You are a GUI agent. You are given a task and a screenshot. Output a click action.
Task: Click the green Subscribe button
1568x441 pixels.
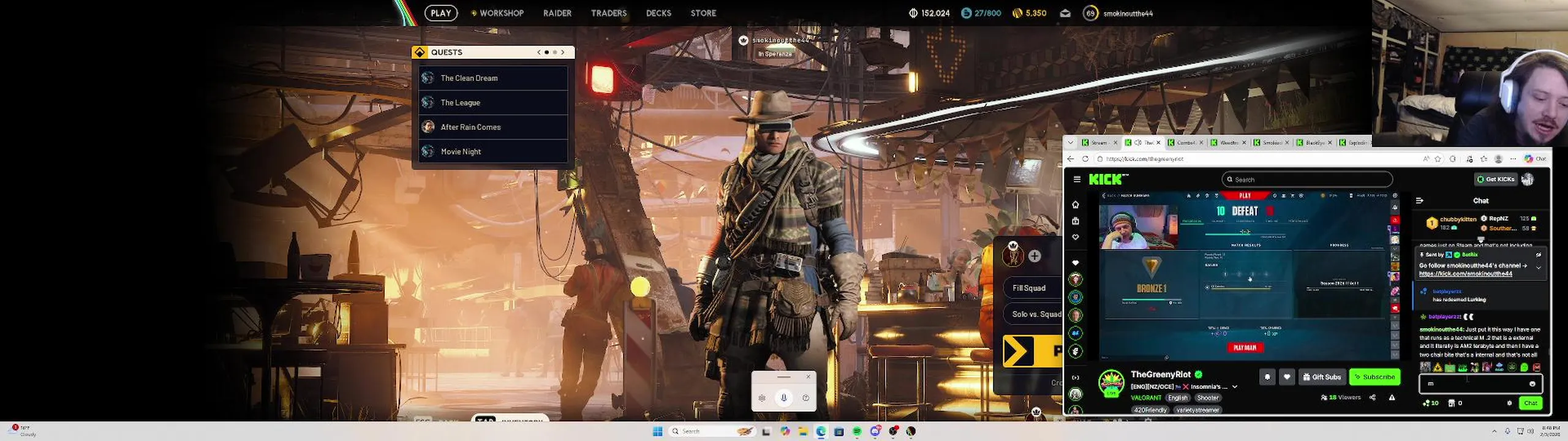click(1374, 377)
